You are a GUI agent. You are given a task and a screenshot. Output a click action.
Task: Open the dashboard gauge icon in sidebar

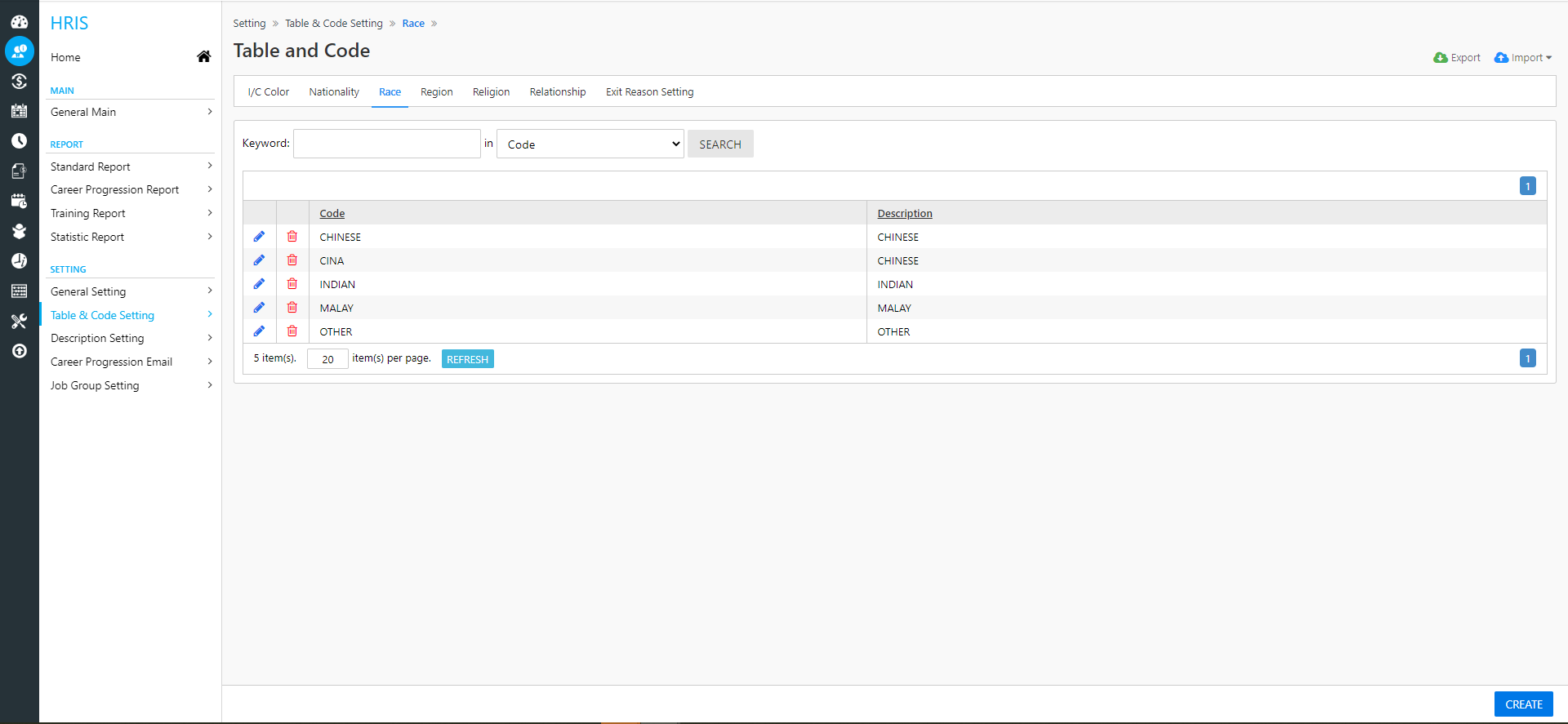(20, 22)
